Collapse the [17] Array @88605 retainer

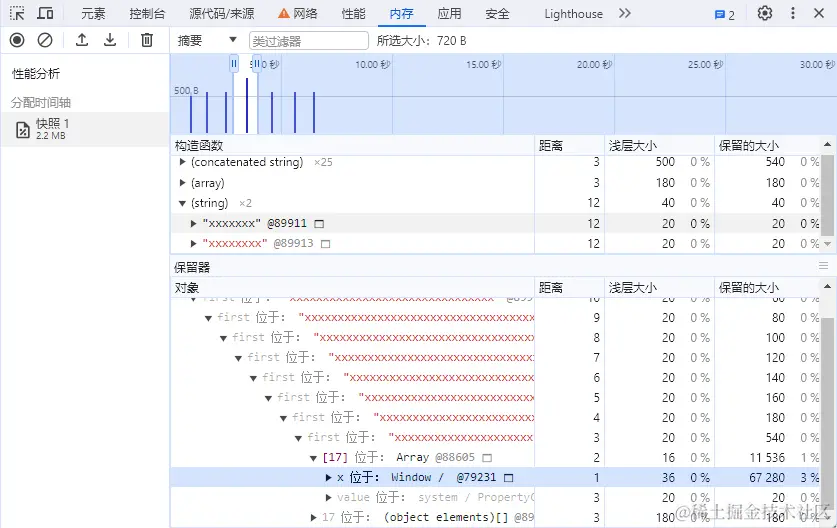313,458
